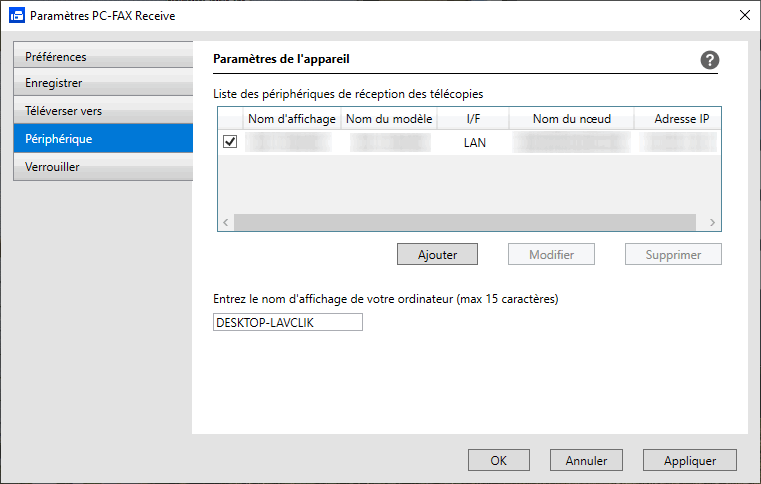Open the help question mark icon
761x484 pixels.
(x=710, y=60)
